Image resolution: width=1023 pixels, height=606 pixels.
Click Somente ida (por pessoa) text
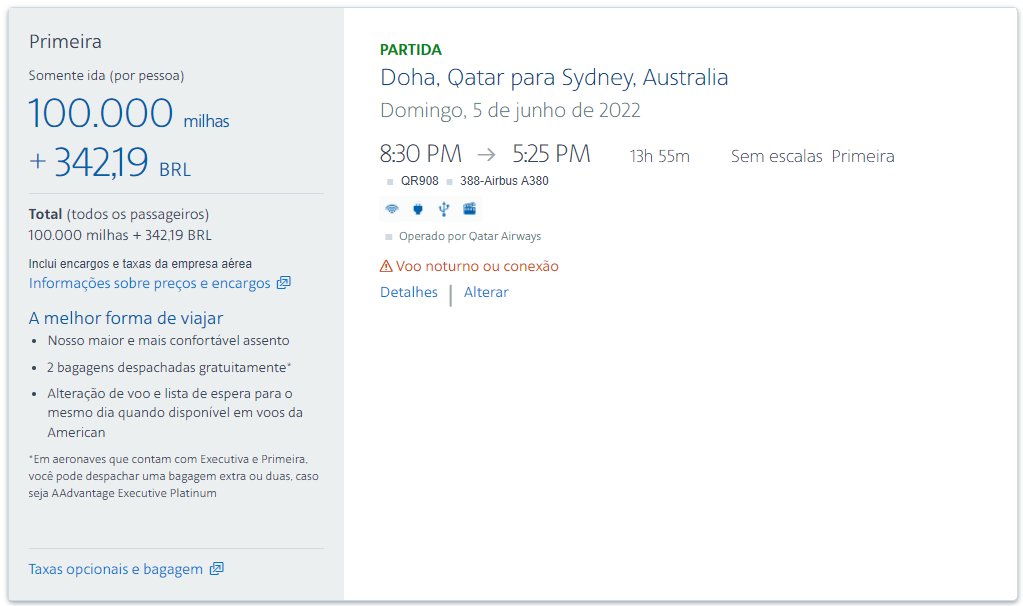[x=106, y=76]
